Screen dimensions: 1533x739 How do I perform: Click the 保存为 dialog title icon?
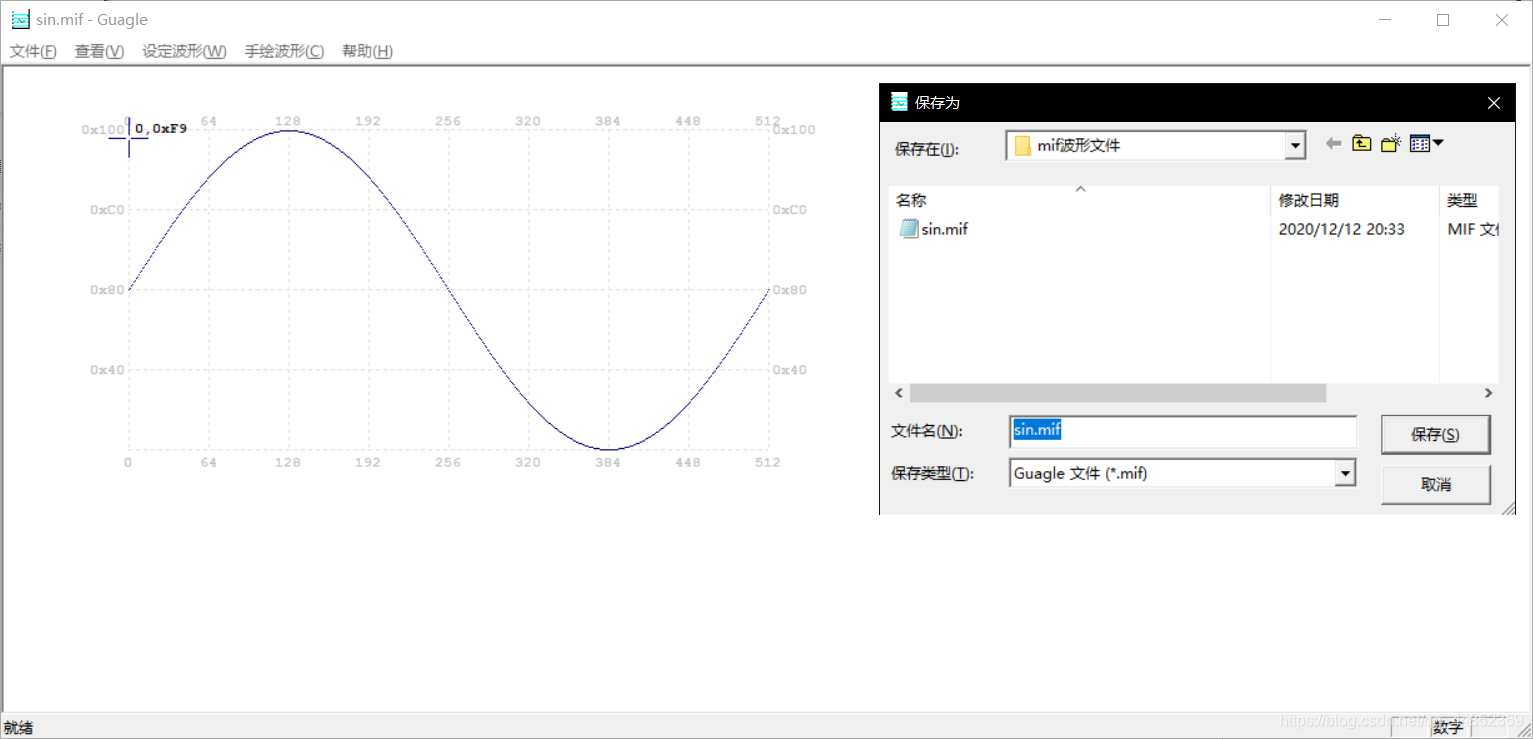pos(899,102)
